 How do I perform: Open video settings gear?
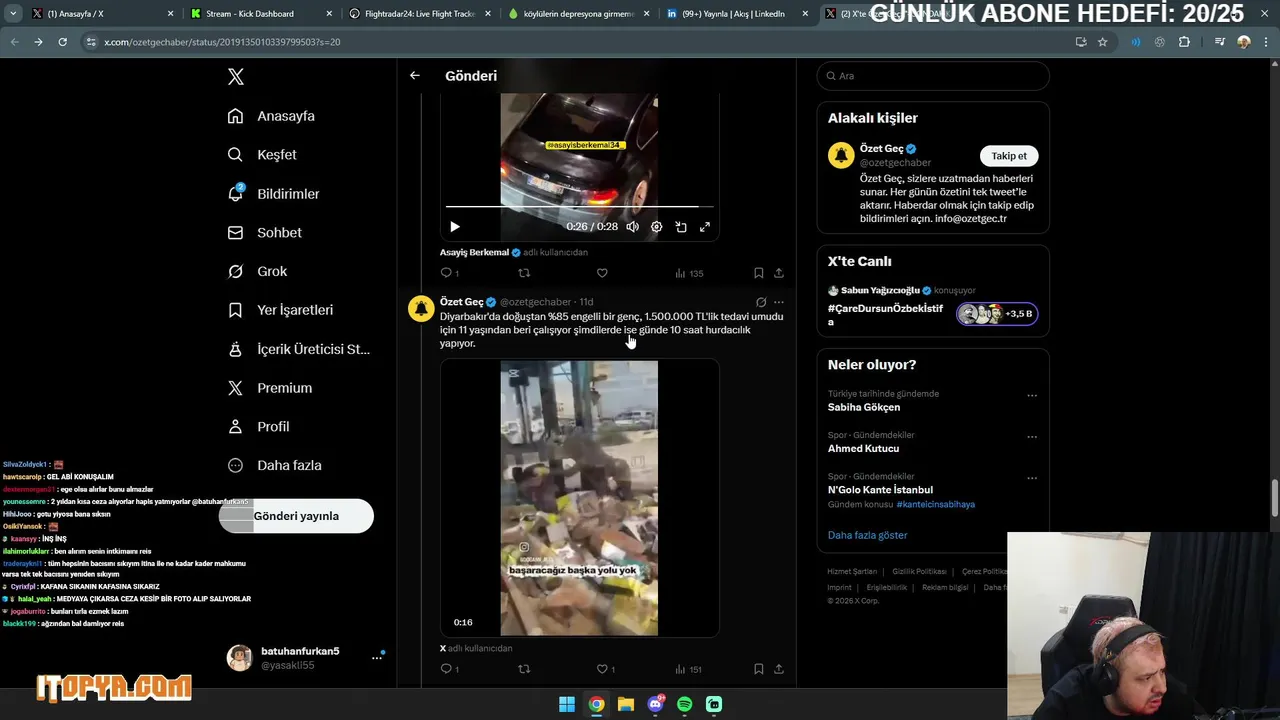pos(656,227)
